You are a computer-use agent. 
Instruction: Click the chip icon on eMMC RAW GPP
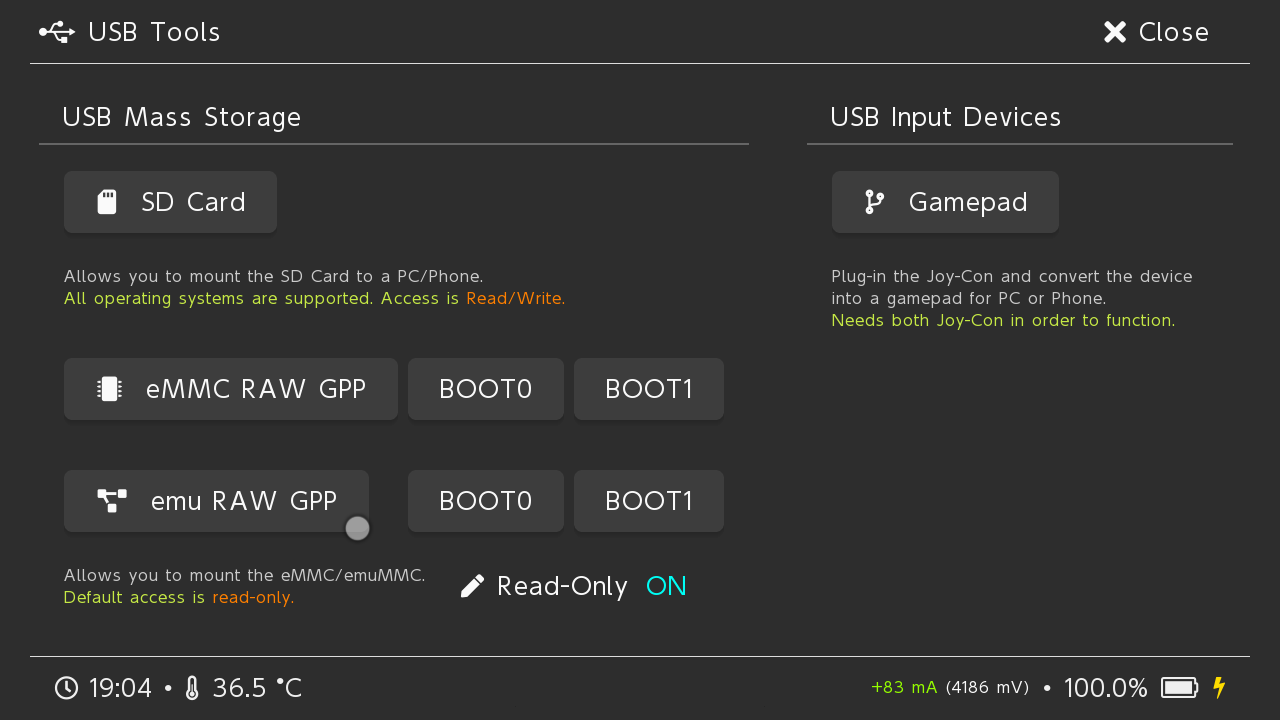[x=110, y=389]
